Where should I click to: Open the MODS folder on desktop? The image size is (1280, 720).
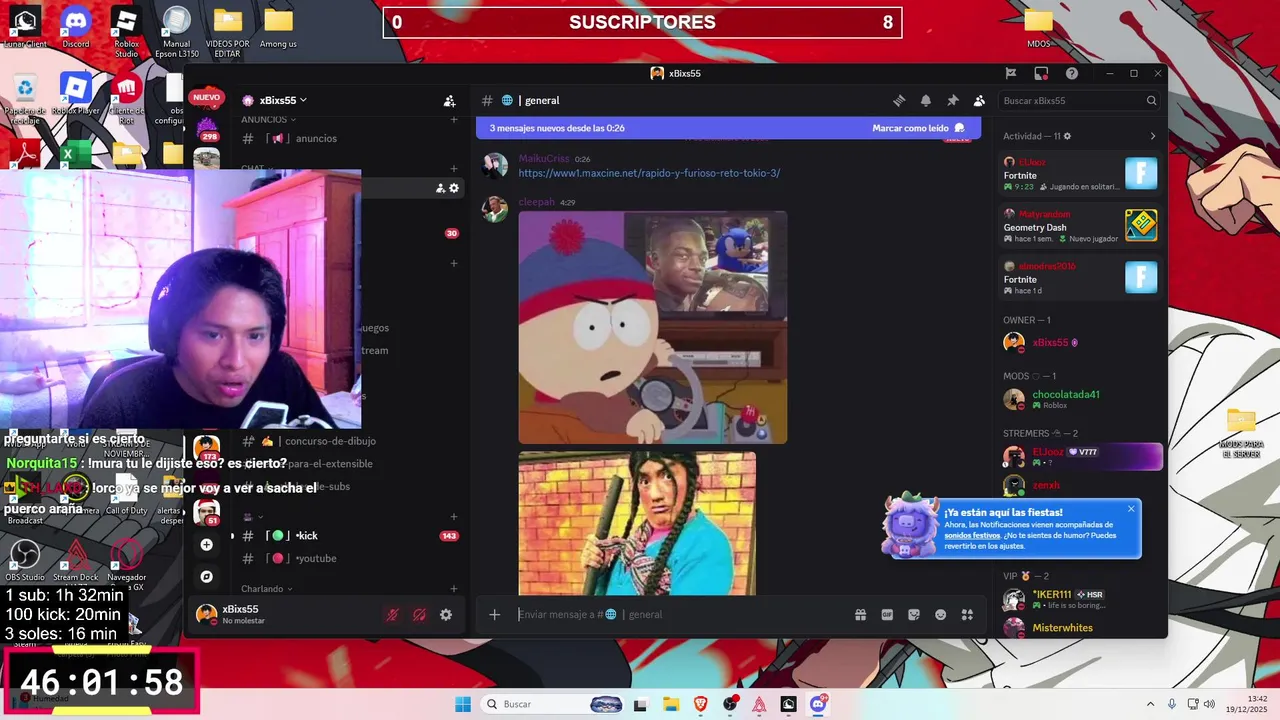[x=1039, y=28]
